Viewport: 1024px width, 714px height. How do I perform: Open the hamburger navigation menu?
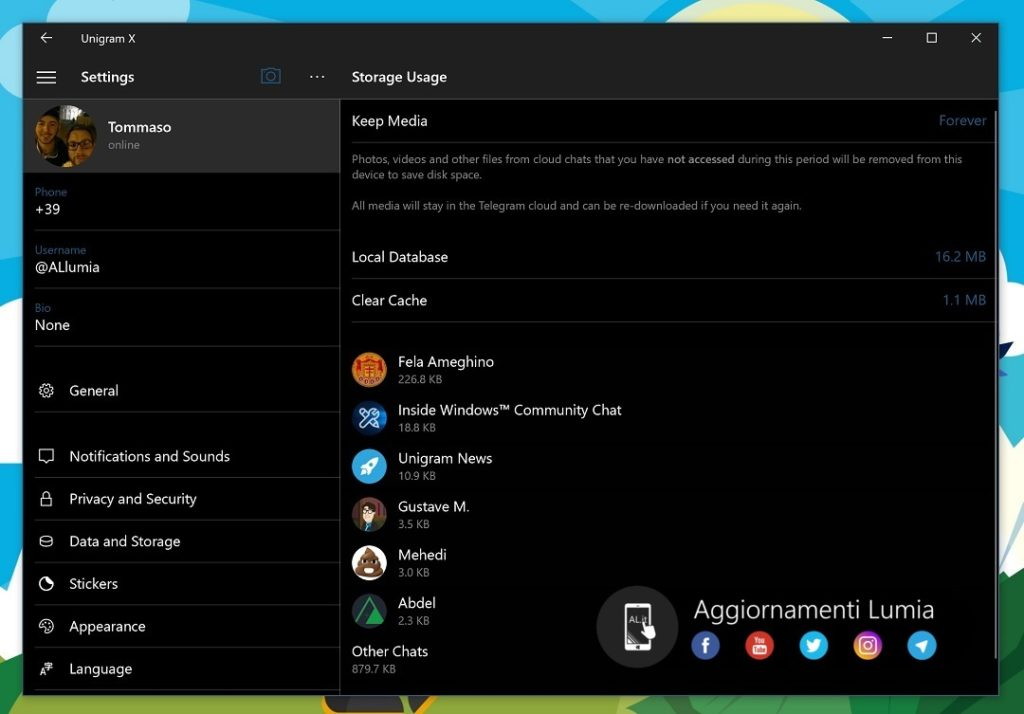click(46, 77)
